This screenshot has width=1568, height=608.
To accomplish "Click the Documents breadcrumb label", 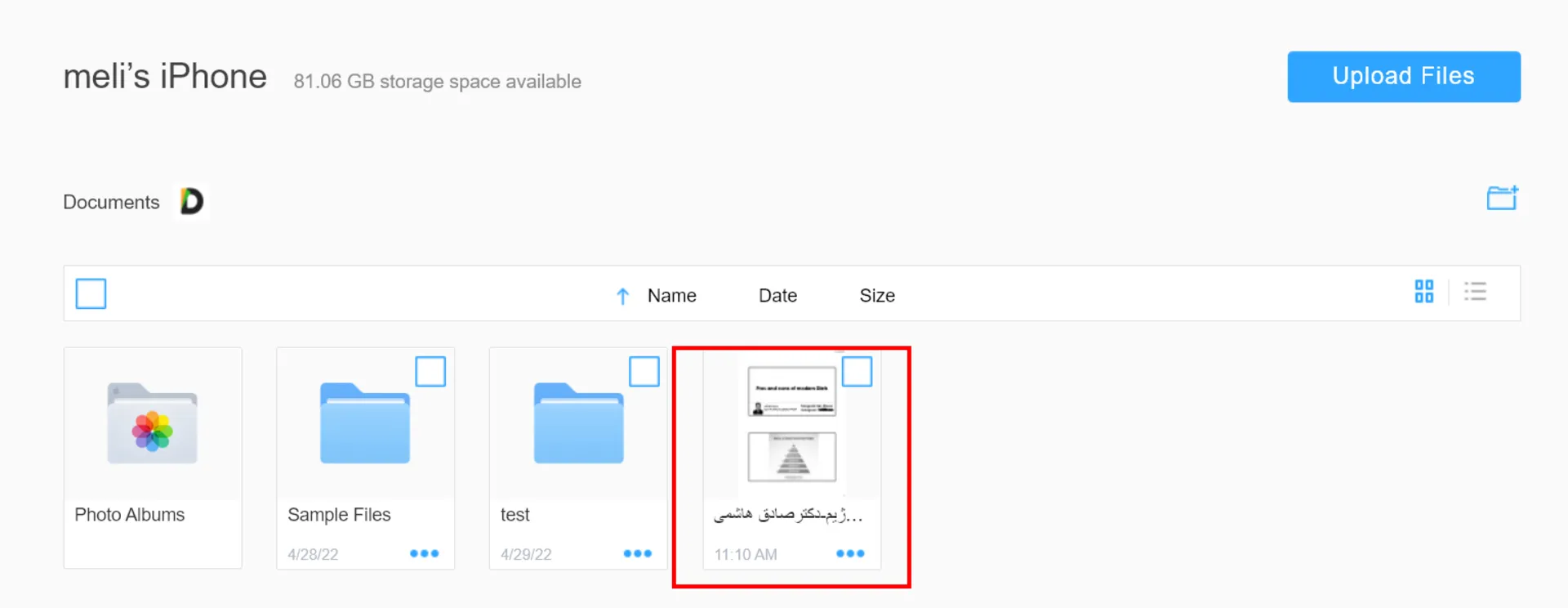I will pos(111,202).
